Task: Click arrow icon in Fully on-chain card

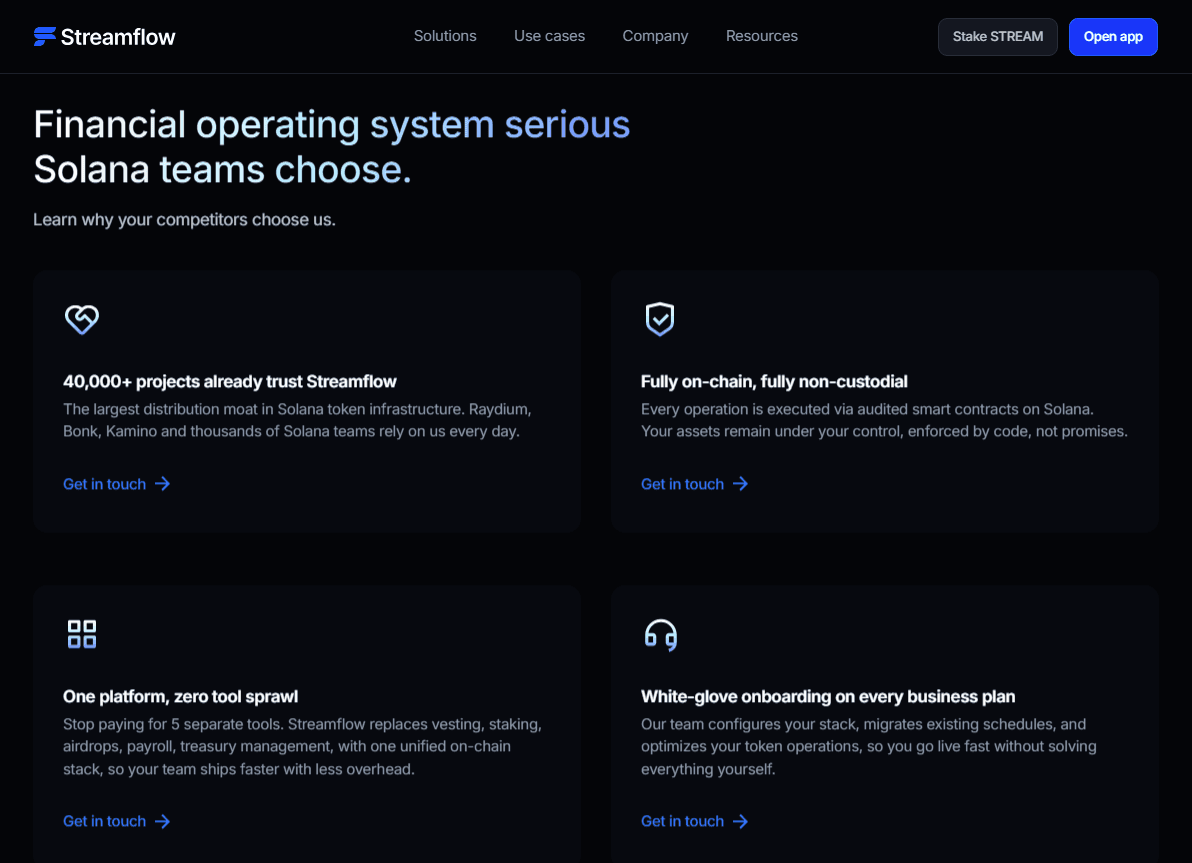Action: (740, 484)
